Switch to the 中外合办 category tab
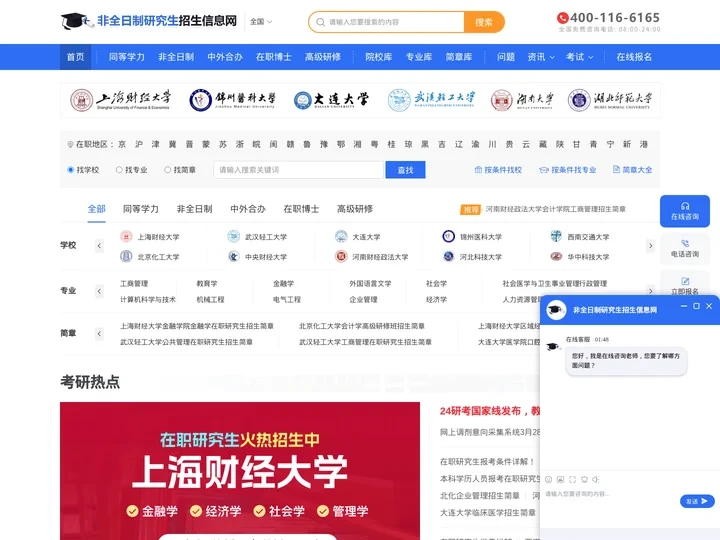This screenshot has height=540, width=720. click(x=248, y=209)
